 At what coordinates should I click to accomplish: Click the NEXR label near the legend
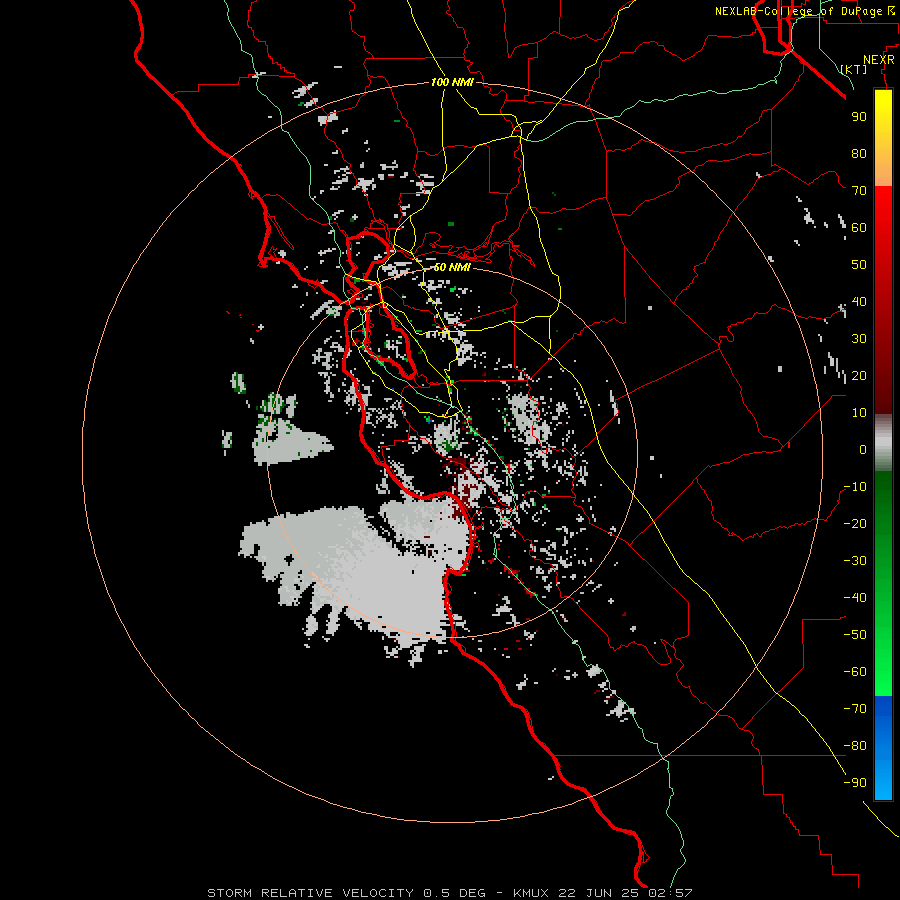point(879,60)
